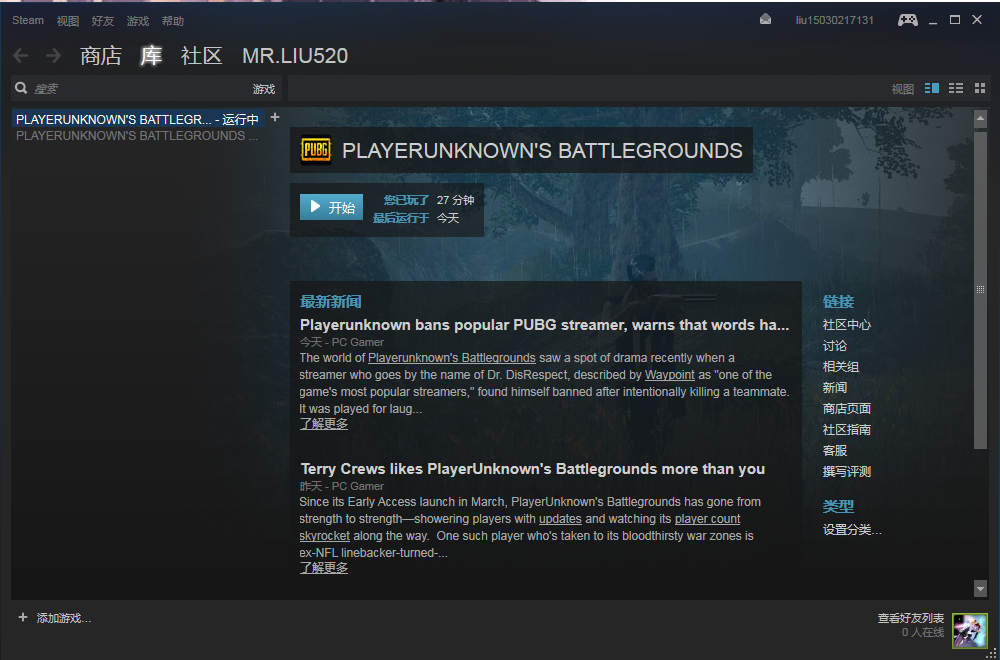Screen dimensions: 1000x660
Task: Click the vertical scrollbar thumb
Action: click(x=980, y=290)
